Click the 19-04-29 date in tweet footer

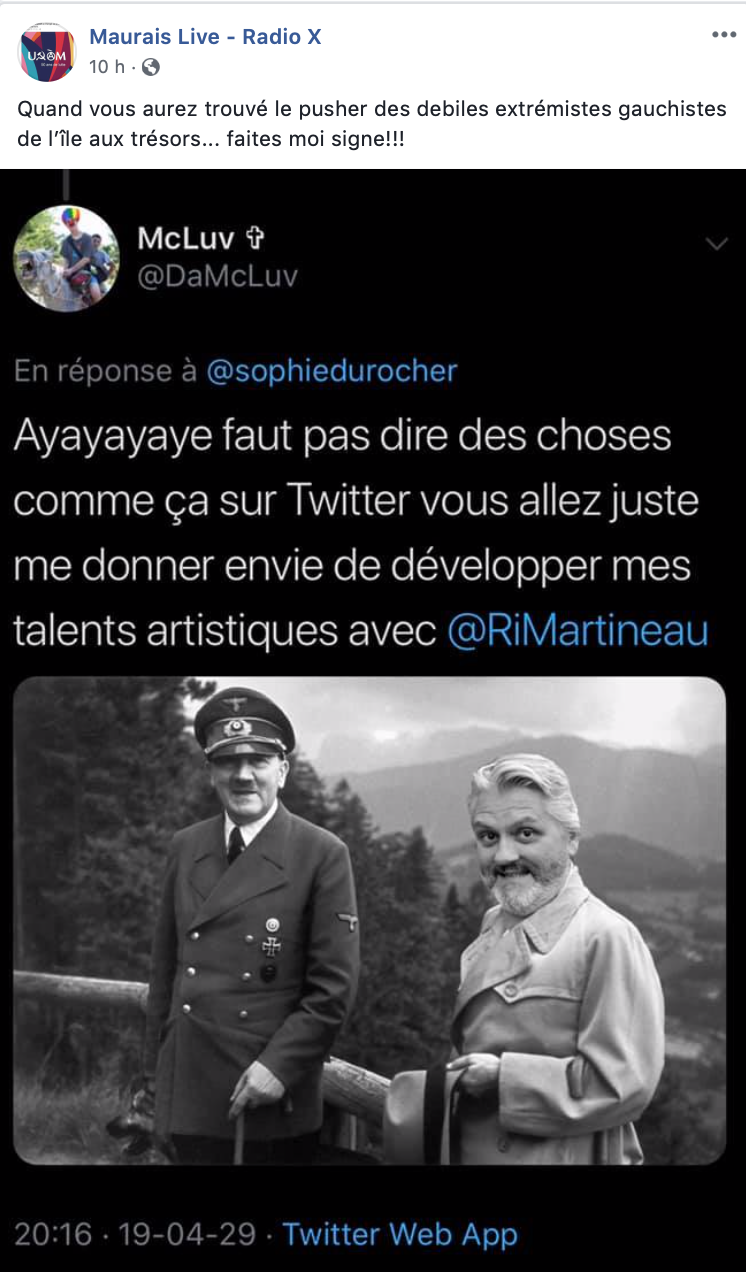pos(188,1233)
